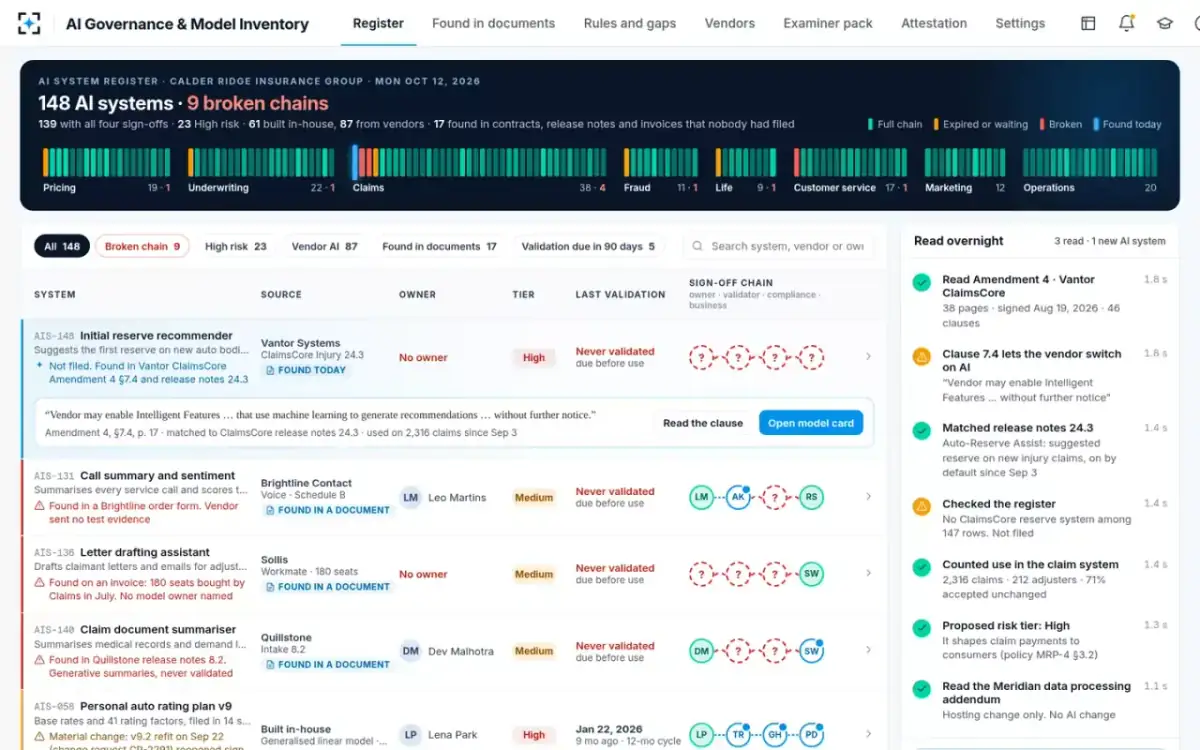Expand the Initial reserve recommender row chevron
Image resolution: width=1200 pixels, height=750 pixels.
pos(867,357)
